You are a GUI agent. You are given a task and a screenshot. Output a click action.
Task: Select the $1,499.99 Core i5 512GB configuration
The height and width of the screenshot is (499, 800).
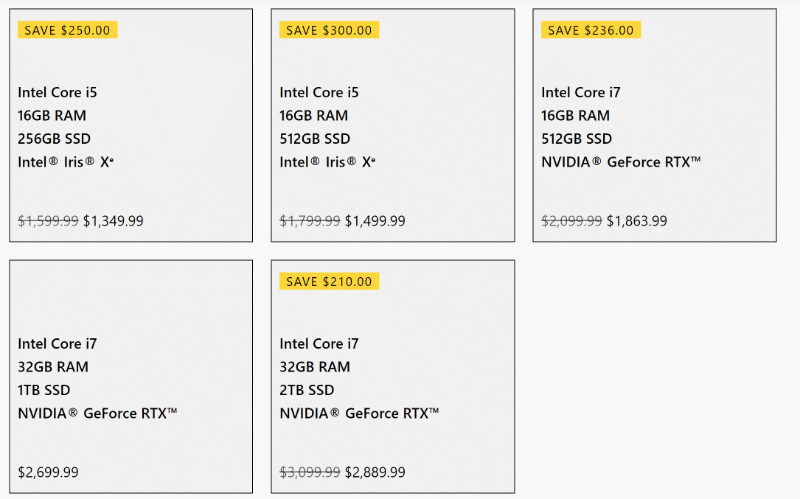tap(393, 125)
